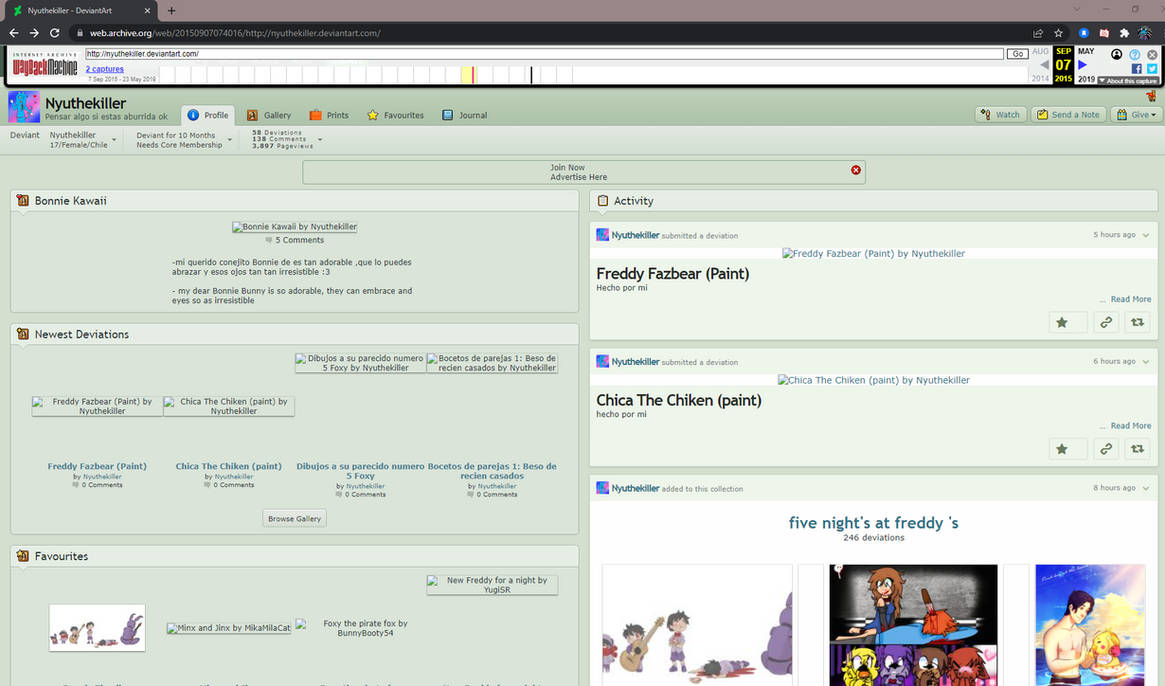Share the capture on Twitter
Viewport: 1165px width, 686px height.
(1152, 68)
